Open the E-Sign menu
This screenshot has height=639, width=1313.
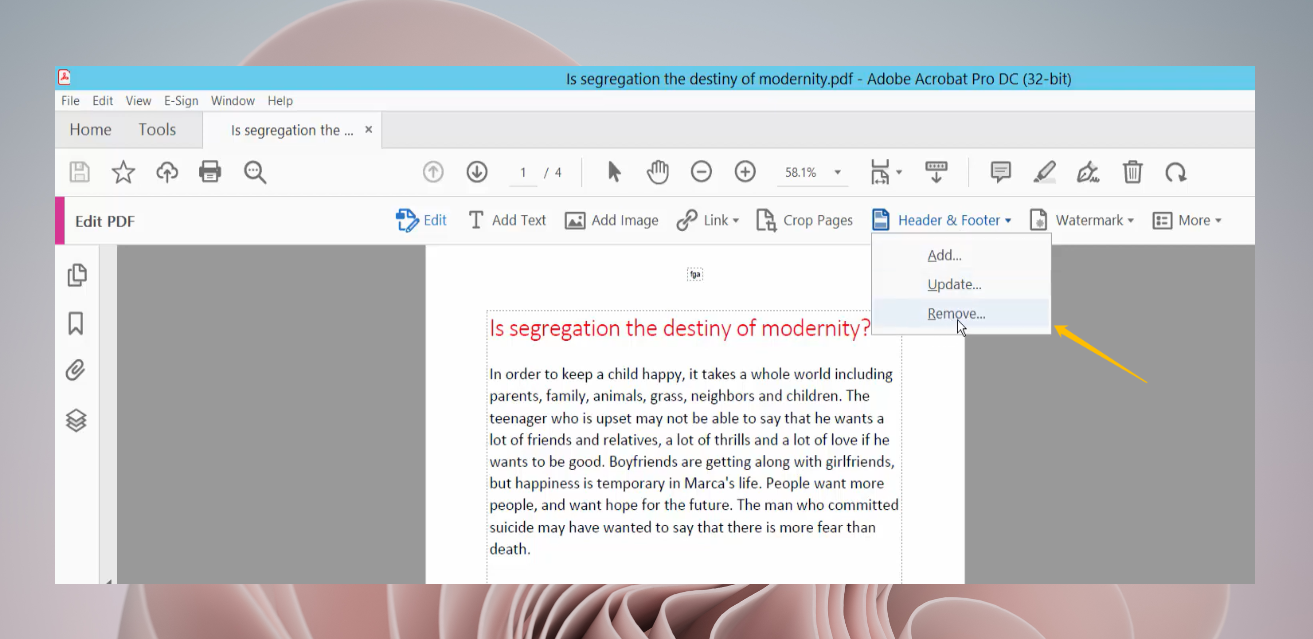pos(181,100)
